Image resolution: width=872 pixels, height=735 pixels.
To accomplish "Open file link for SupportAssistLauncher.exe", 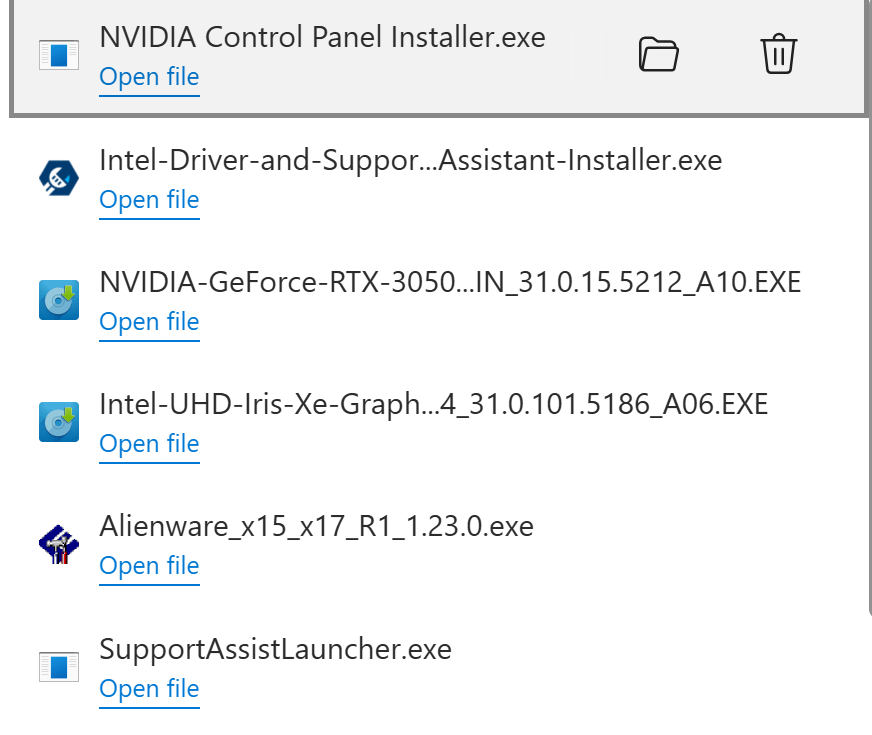I will (x=150, y=689).
